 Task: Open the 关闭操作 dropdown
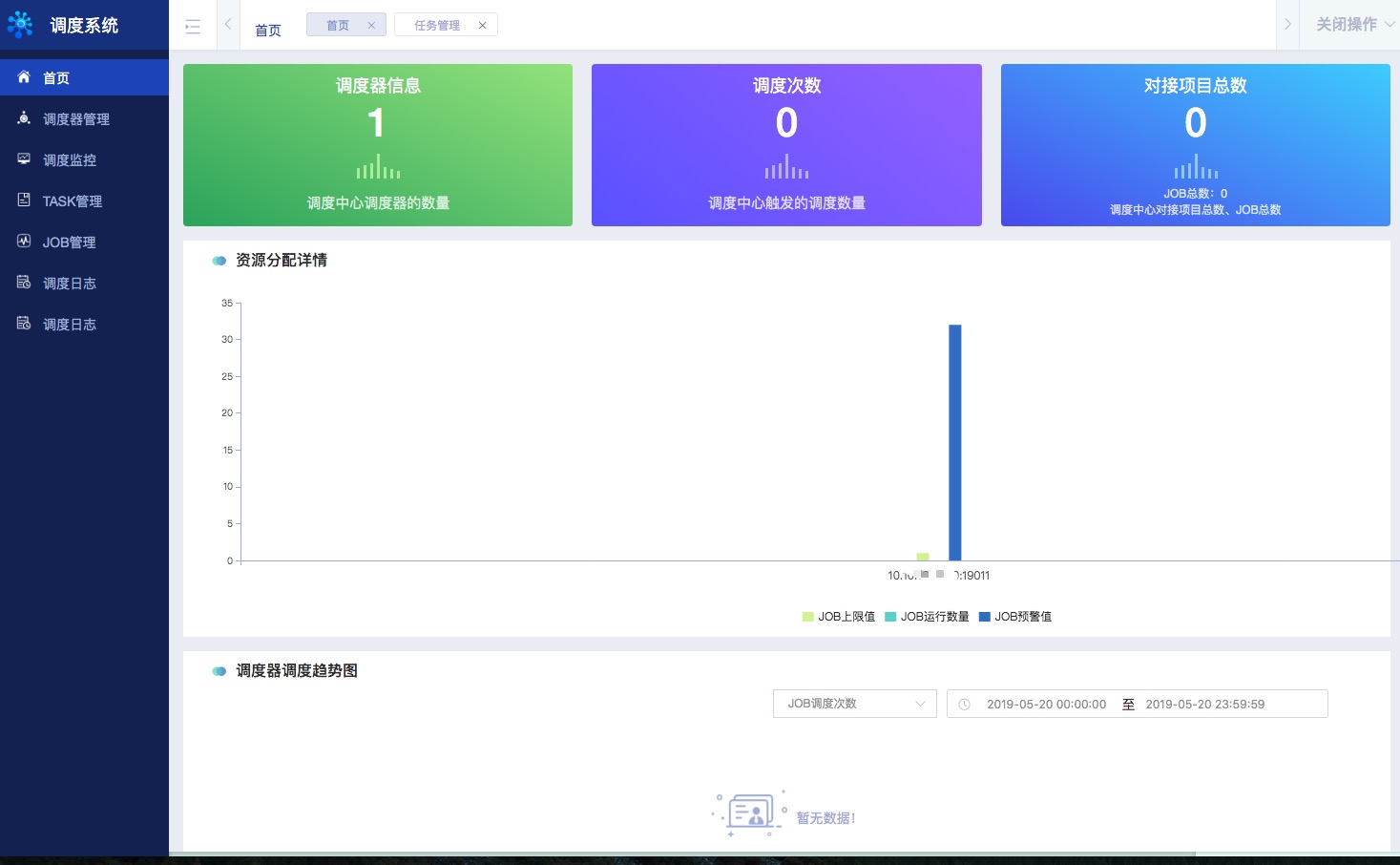(1349, 25)
